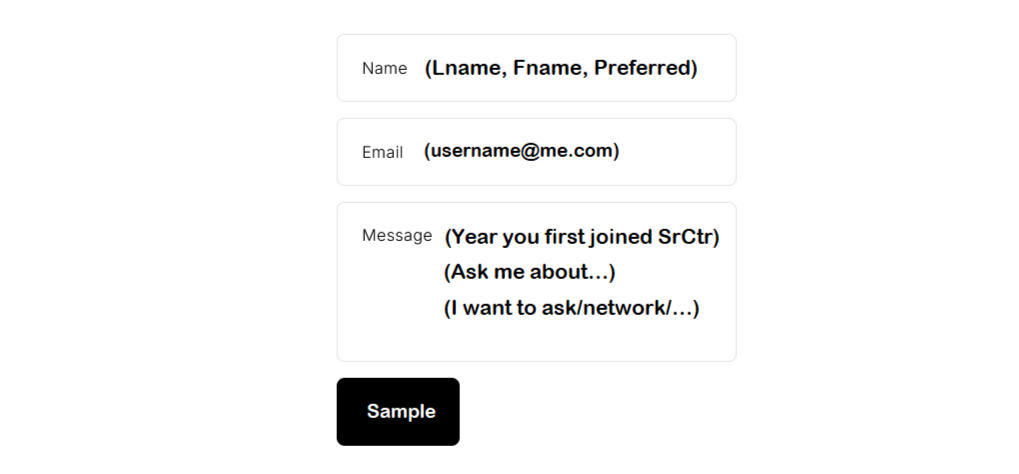Click the Sample button
Screen dimensions: 1019x474
pos(398,411)
